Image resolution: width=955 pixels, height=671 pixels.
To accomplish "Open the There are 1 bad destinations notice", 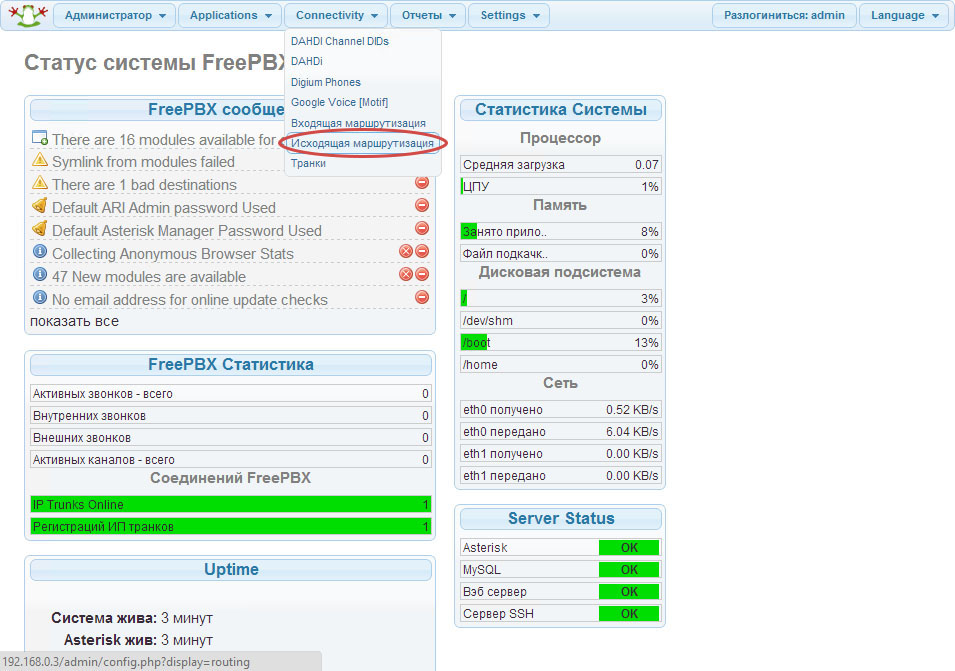I will pyautogui.click(x=144, y=184).
